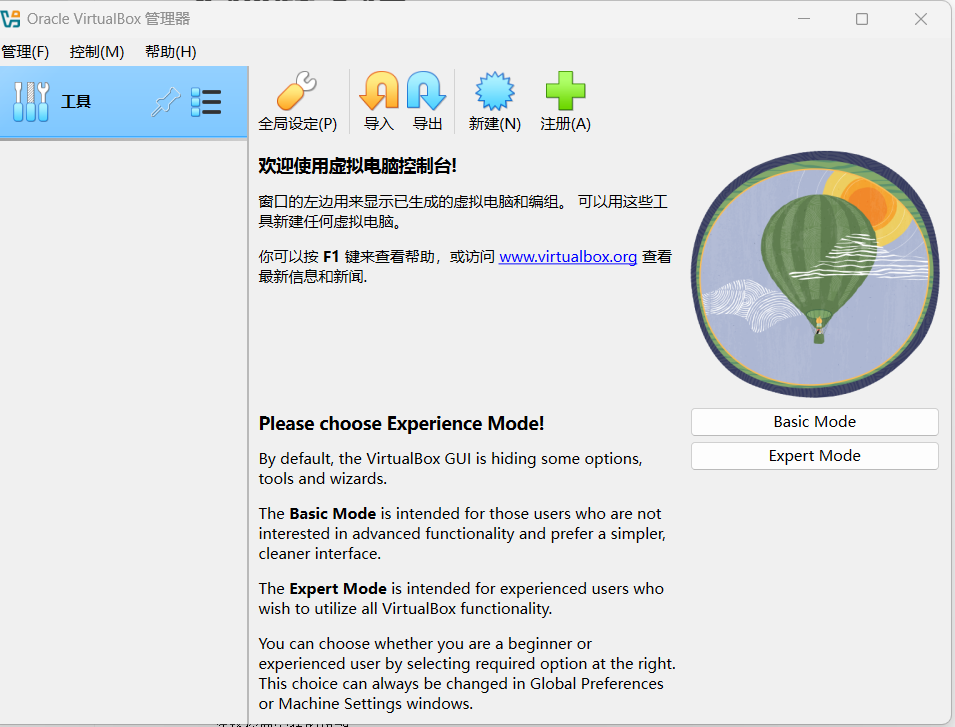Open the www.virtualbox.org link
This screenshot has height=727, width=955.
568,257
